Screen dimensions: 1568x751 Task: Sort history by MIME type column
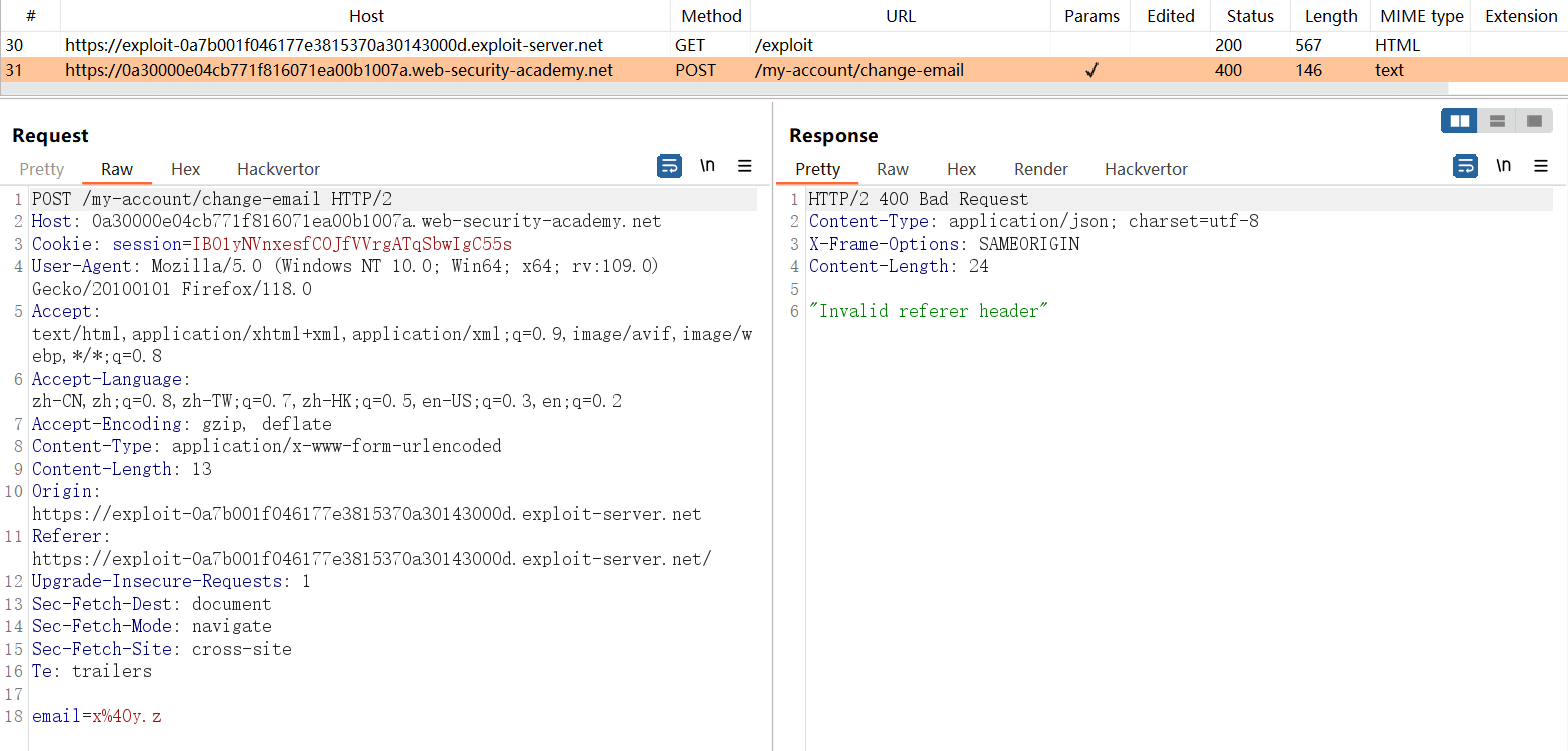[x=1421, y=16]
